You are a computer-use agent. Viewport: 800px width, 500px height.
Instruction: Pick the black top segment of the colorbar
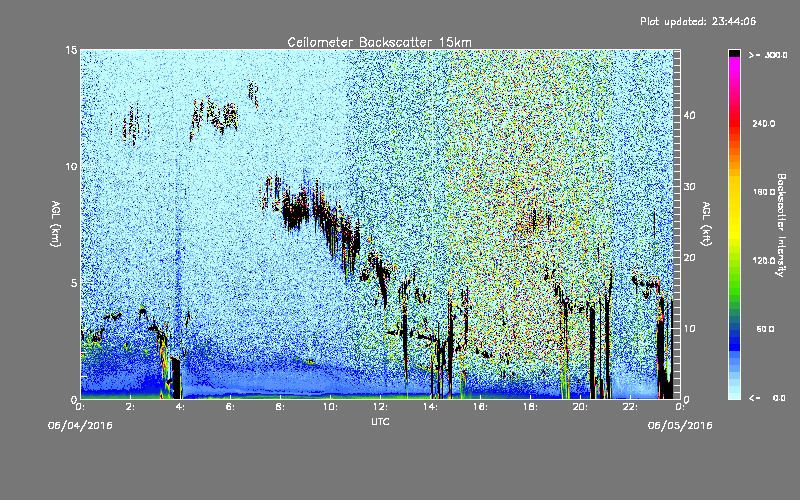click(734, 53)
